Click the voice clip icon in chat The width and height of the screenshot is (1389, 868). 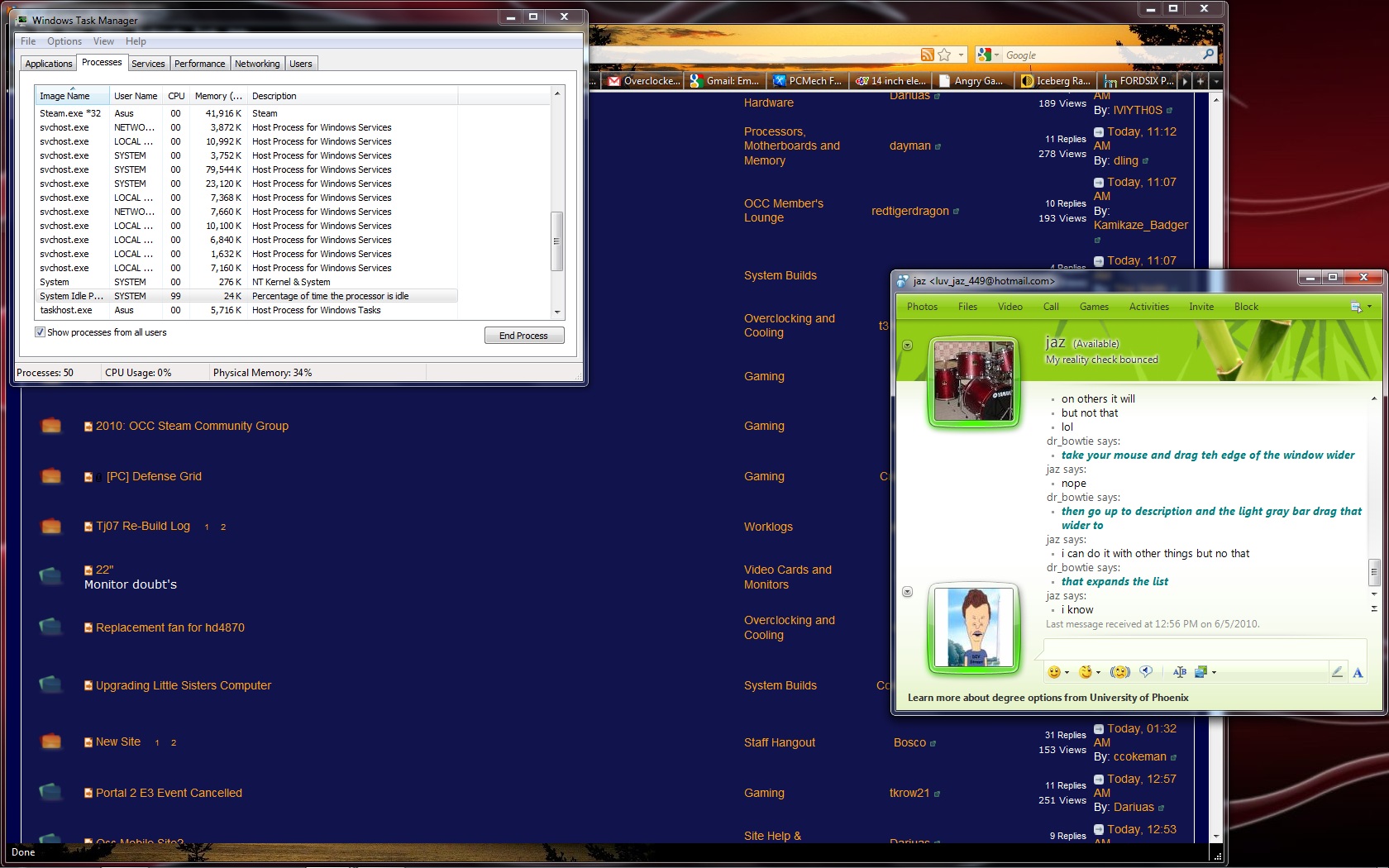point(1146,672)
